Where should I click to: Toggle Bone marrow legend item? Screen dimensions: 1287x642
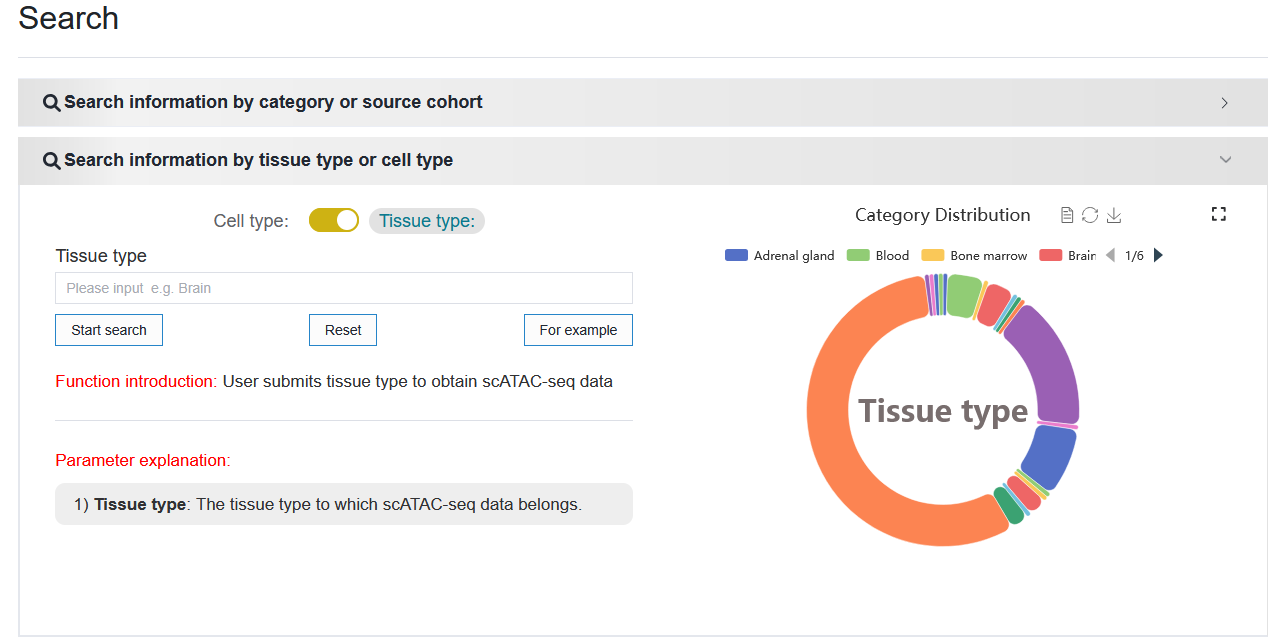[974, 255]
